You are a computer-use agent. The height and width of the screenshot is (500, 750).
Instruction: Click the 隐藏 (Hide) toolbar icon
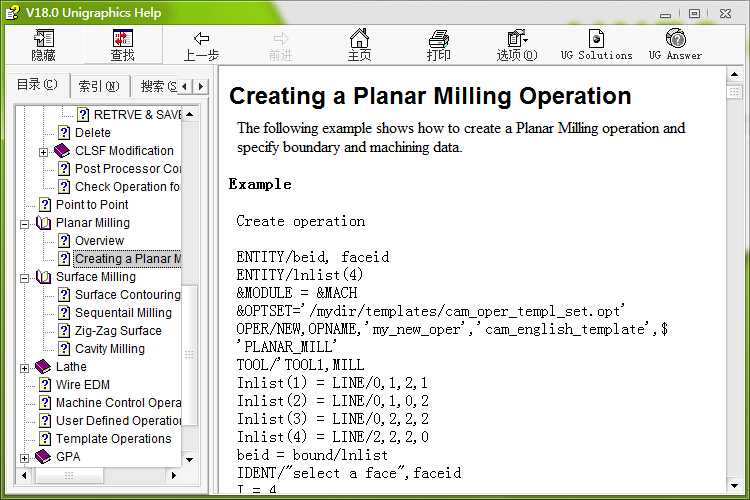(44, 40)
